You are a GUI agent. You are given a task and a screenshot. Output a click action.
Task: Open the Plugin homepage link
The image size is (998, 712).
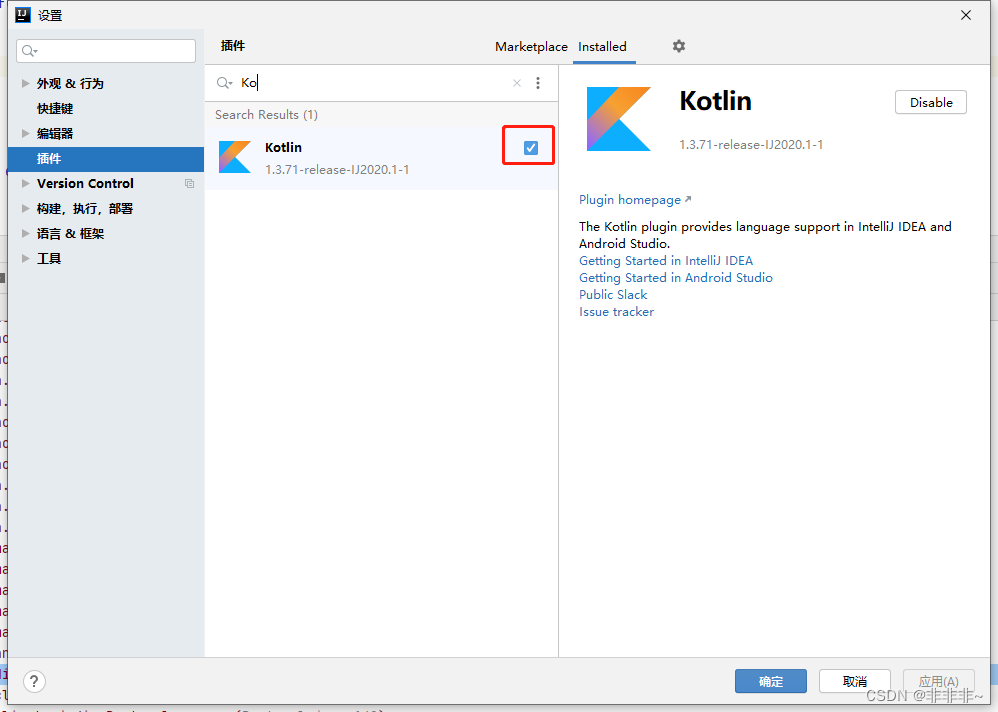(635, 200)
